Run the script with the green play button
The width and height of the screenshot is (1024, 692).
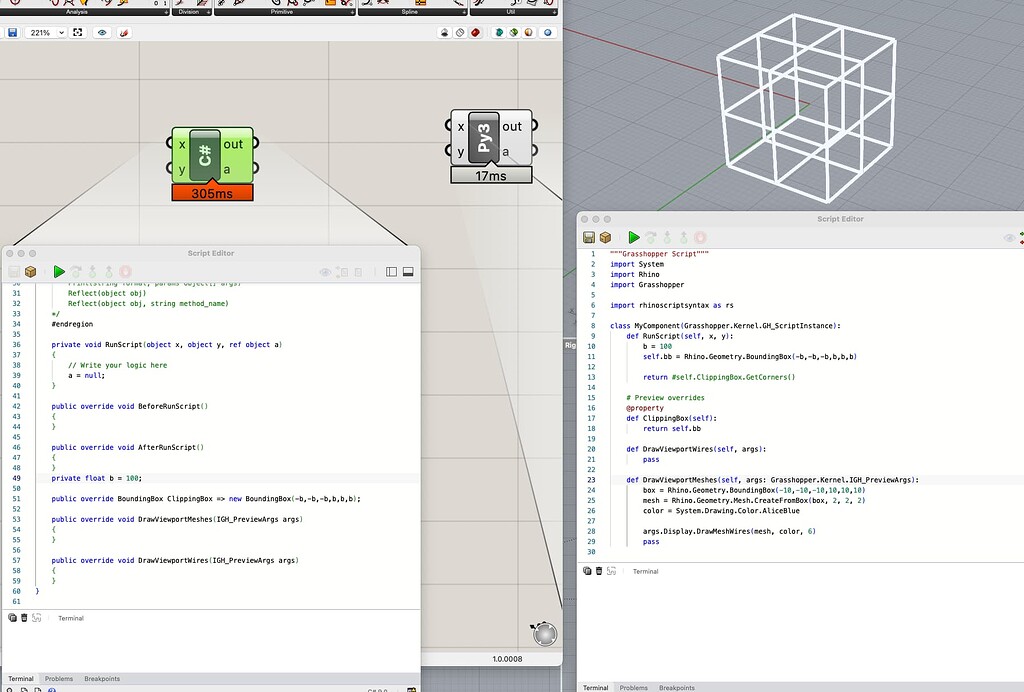(59, 272)
